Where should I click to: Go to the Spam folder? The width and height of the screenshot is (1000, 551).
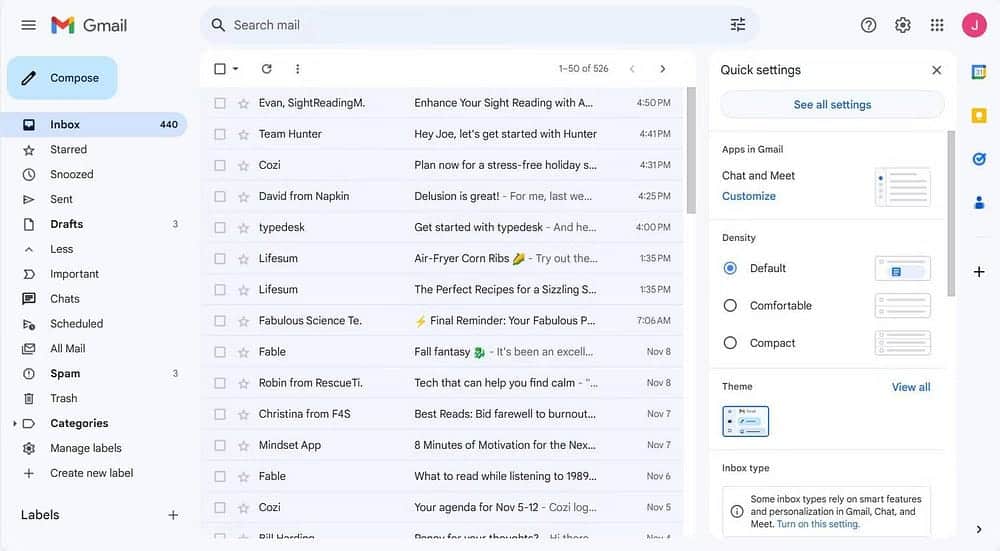(65, 374)
